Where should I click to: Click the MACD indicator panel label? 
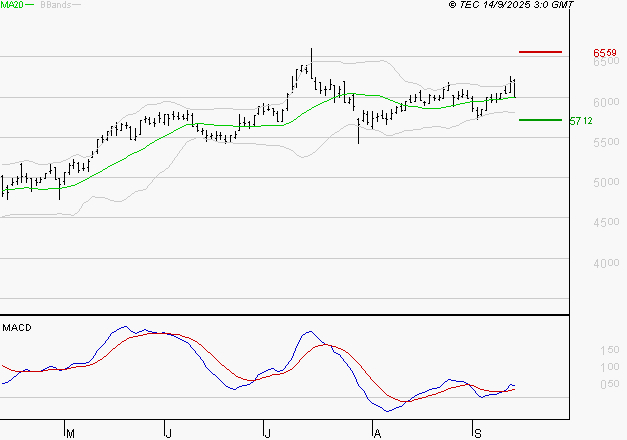click(17, 327)
